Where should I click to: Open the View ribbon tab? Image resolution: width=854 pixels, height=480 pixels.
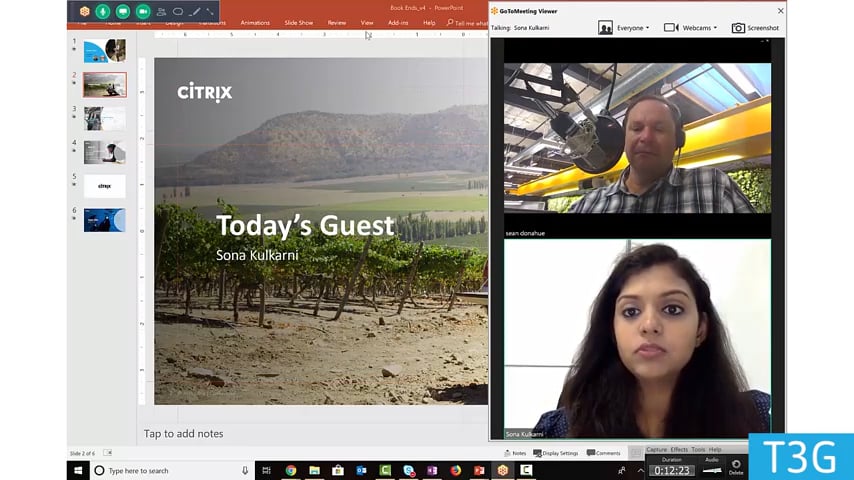click(x=367, y=23)
